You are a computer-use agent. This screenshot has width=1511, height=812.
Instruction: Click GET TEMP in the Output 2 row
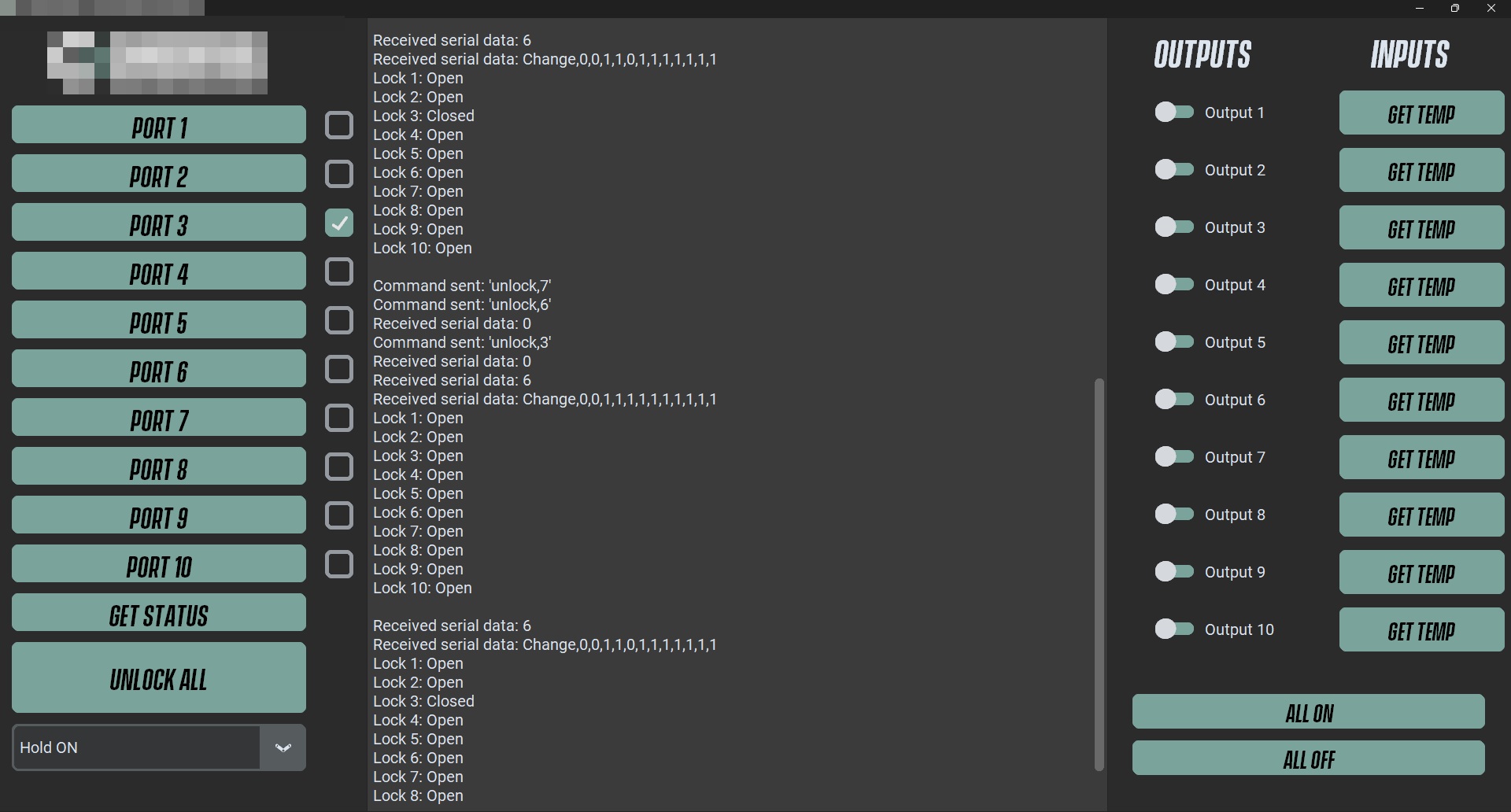[x=1421, y=170]
